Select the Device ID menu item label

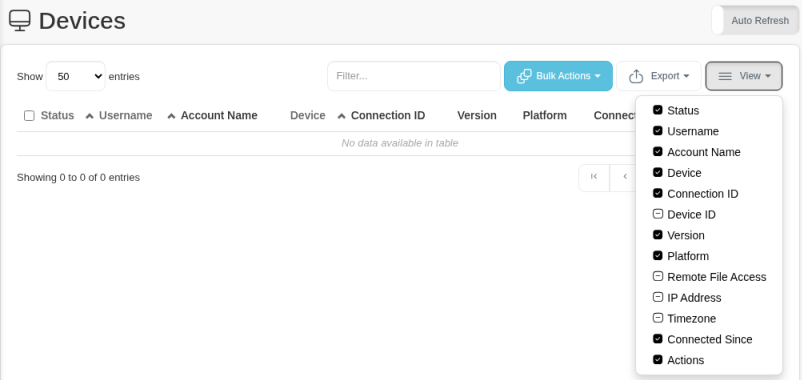[692, 215]
